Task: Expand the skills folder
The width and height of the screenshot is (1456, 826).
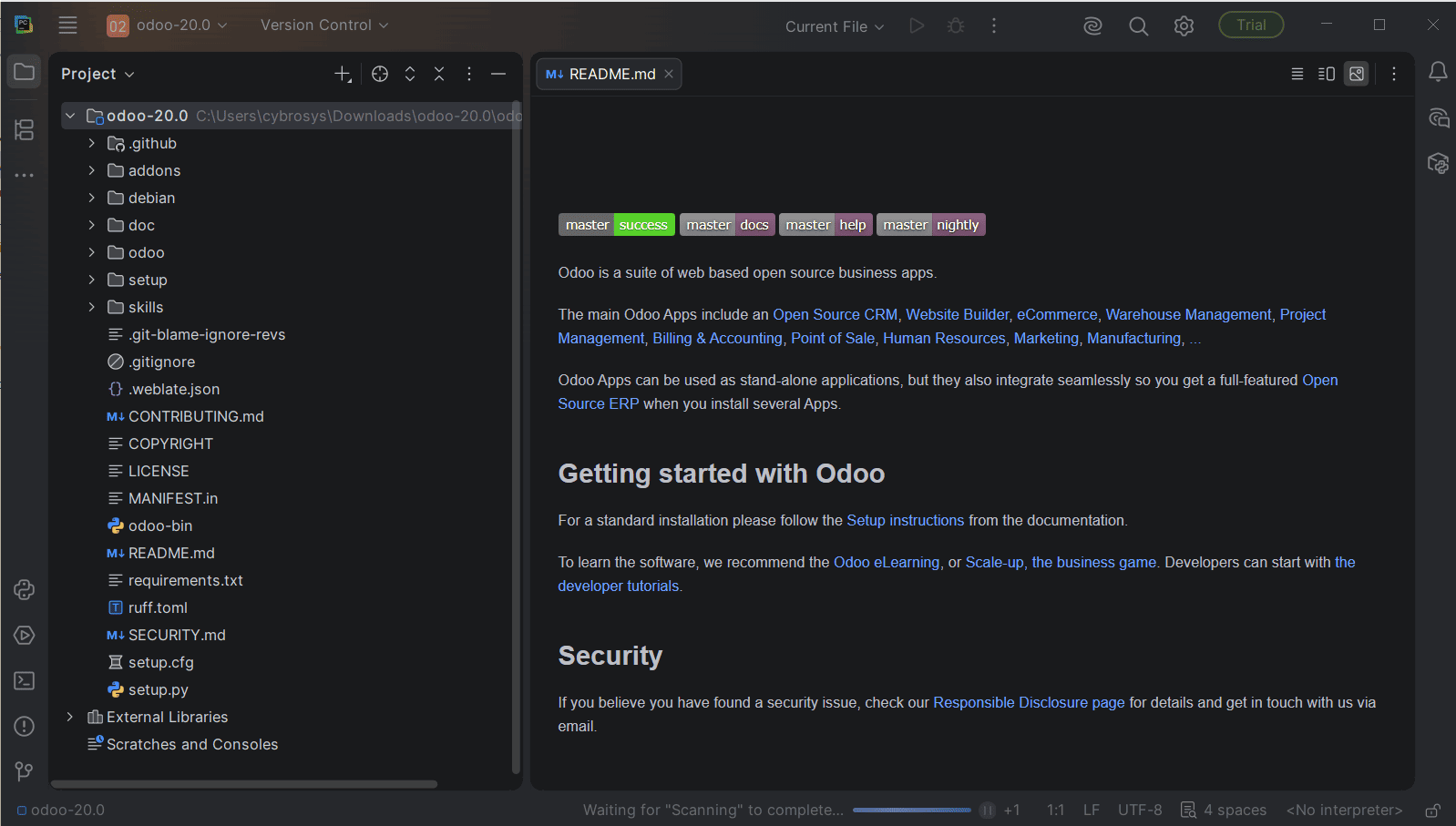Action: [91, 307]
